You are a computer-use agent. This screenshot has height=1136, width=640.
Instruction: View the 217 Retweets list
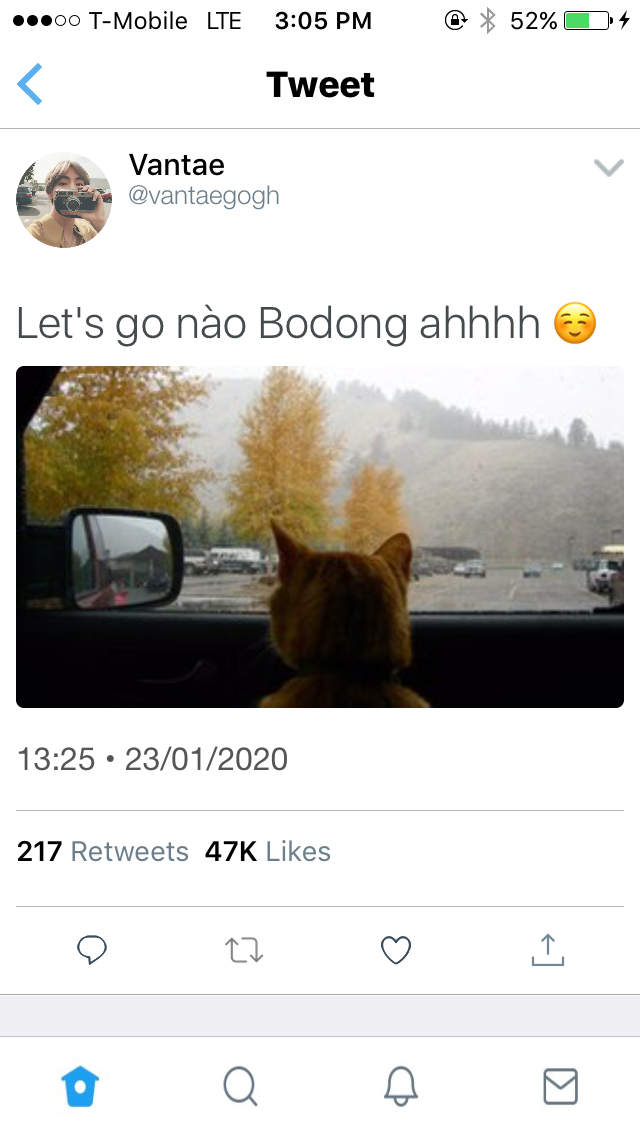(x=102, y=851)
